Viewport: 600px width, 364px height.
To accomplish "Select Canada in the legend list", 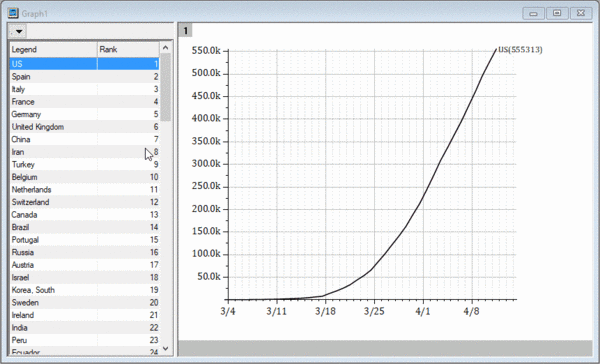I will 85,215.
